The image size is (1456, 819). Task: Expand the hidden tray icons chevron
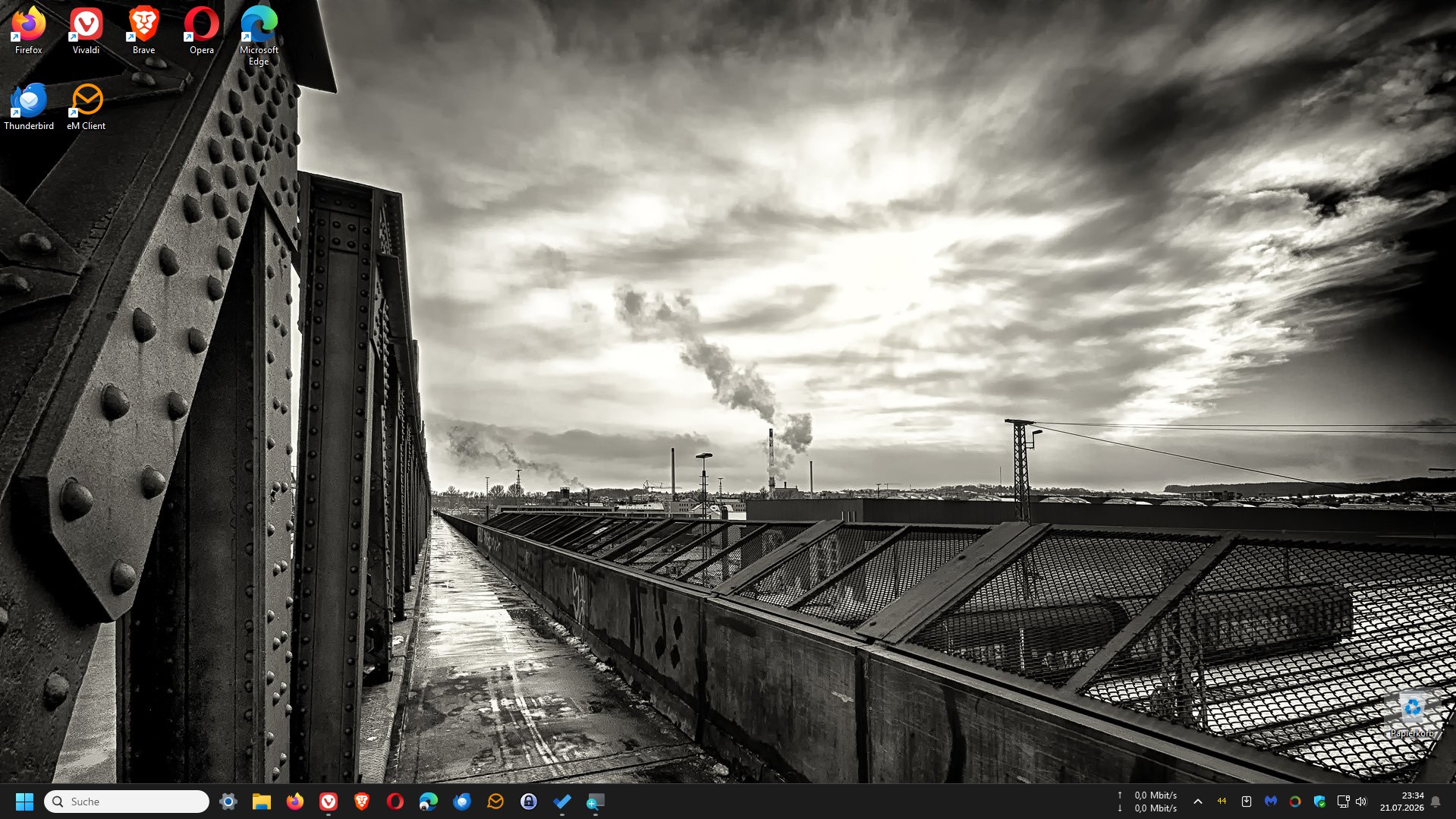click(1198, 802)
